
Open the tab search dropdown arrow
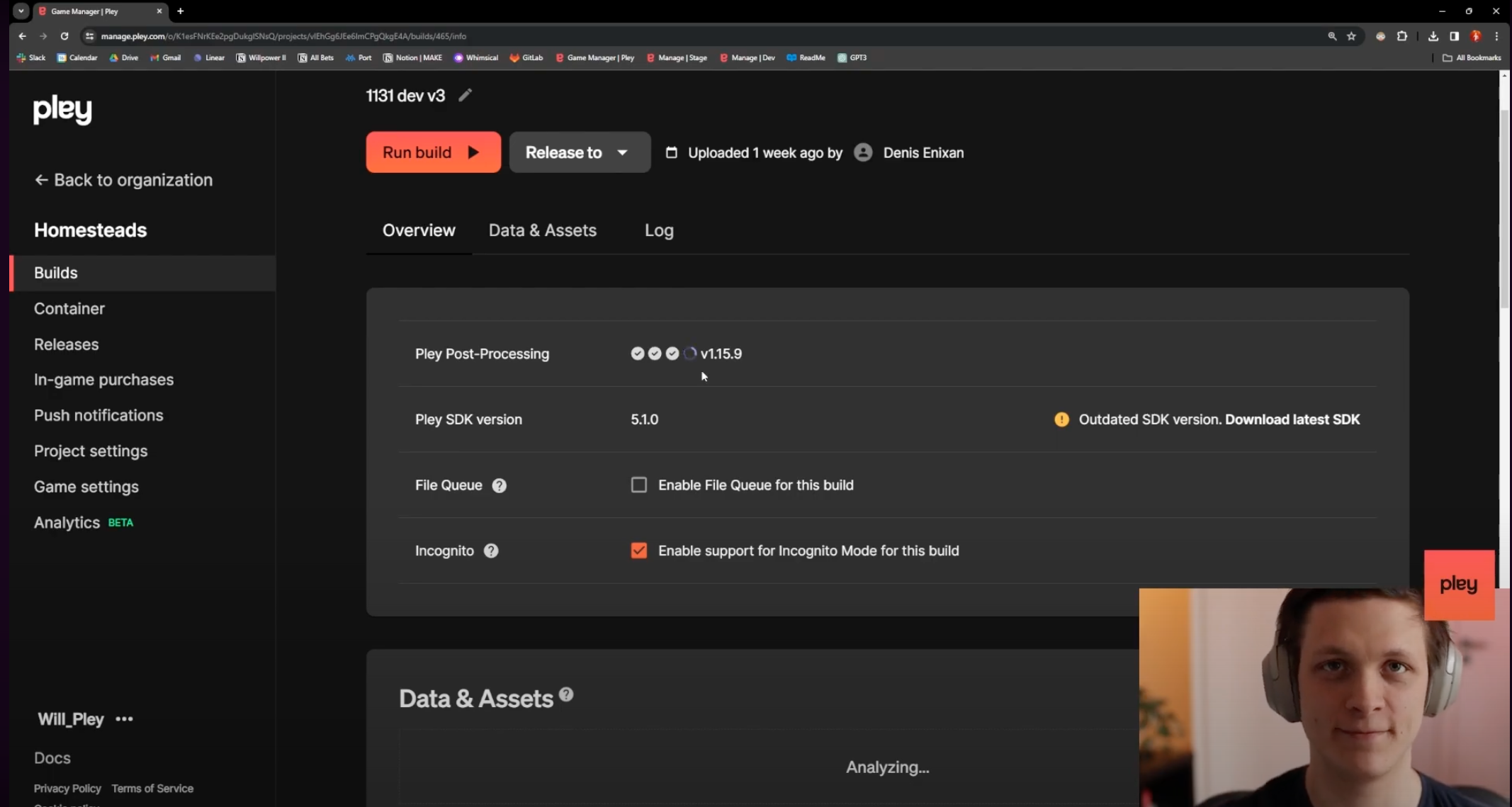click(x=21, y=11)
